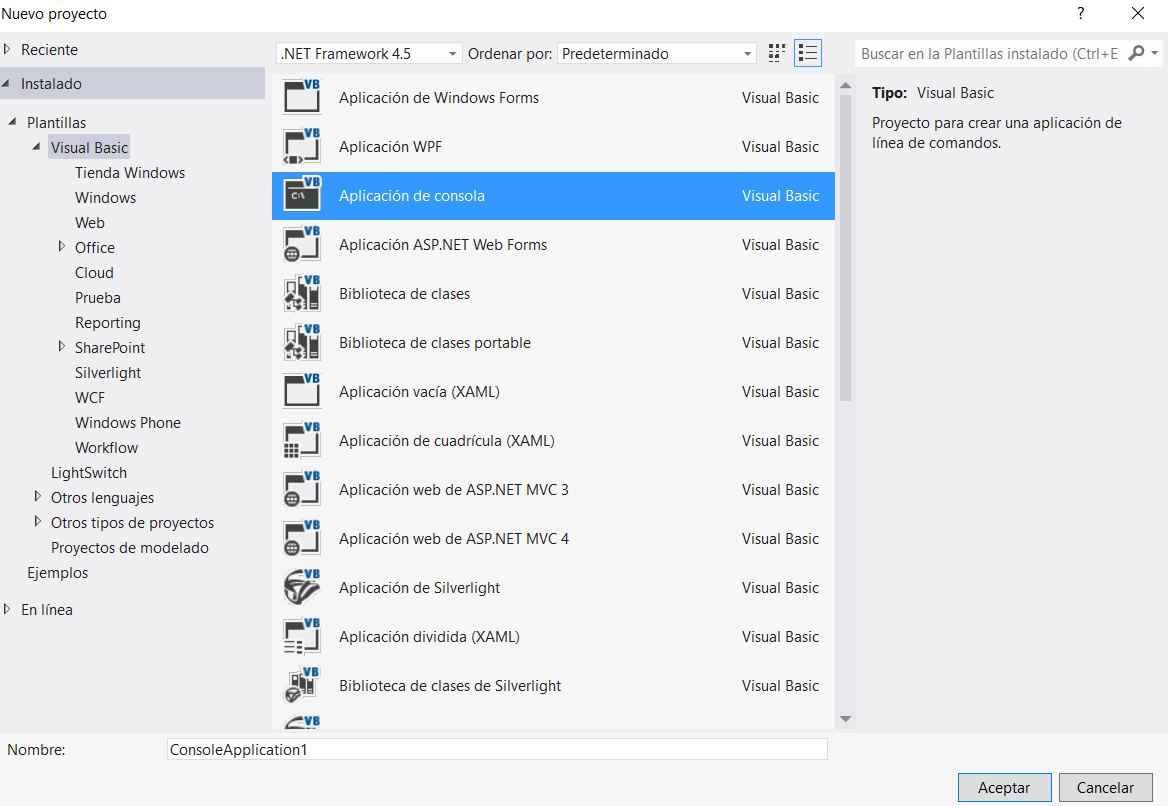Image resolution: width=1168 pixels, height=806 pixels.
Task: Select the Prueba category
Action: point(98,298)
